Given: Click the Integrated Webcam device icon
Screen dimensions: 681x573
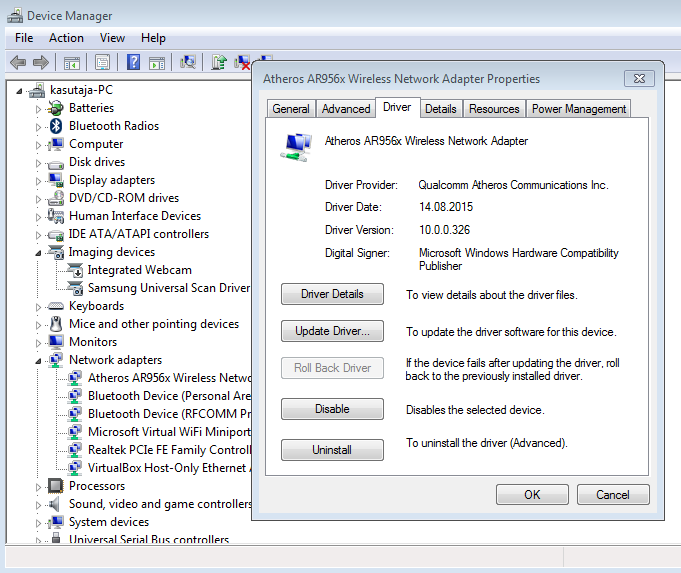Looking at the screenshot, I should click(x=75, y=270).
